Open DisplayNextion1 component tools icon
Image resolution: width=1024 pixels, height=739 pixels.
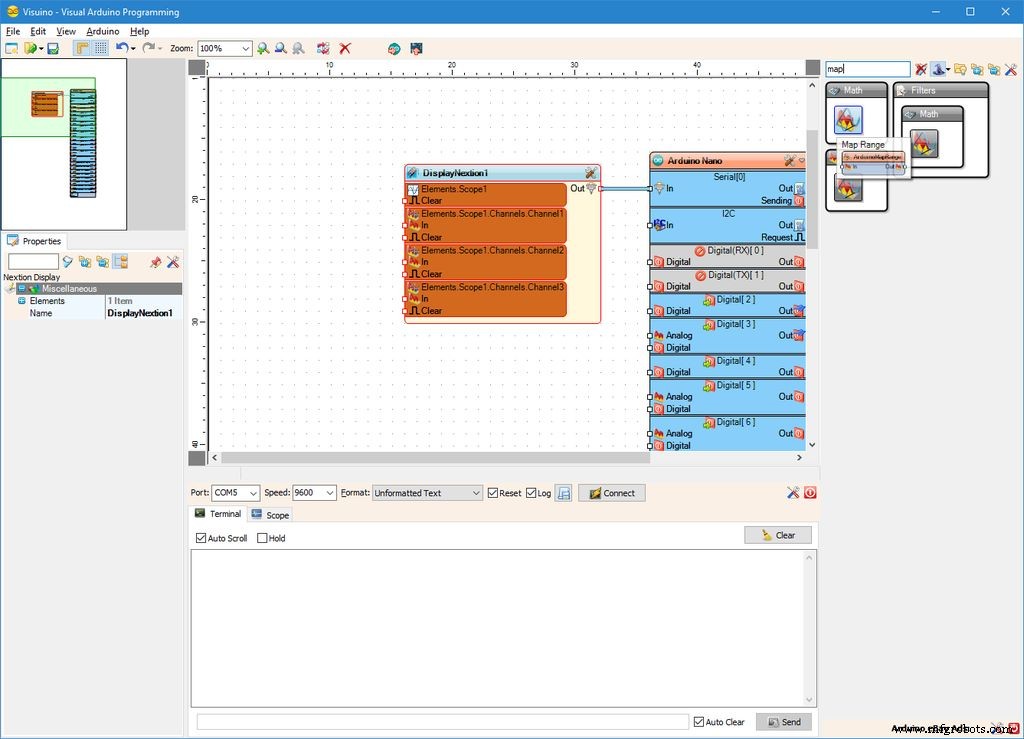pyautogui.click(x=590, y=173)
